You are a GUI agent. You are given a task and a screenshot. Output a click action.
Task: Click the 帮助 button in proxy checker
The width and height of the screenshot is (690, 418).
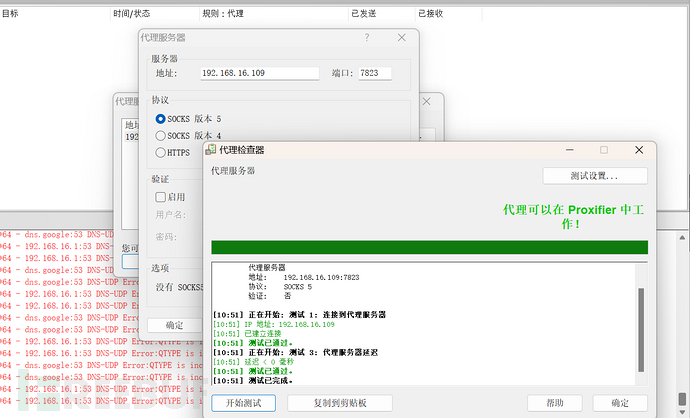[x=554, y=403]
